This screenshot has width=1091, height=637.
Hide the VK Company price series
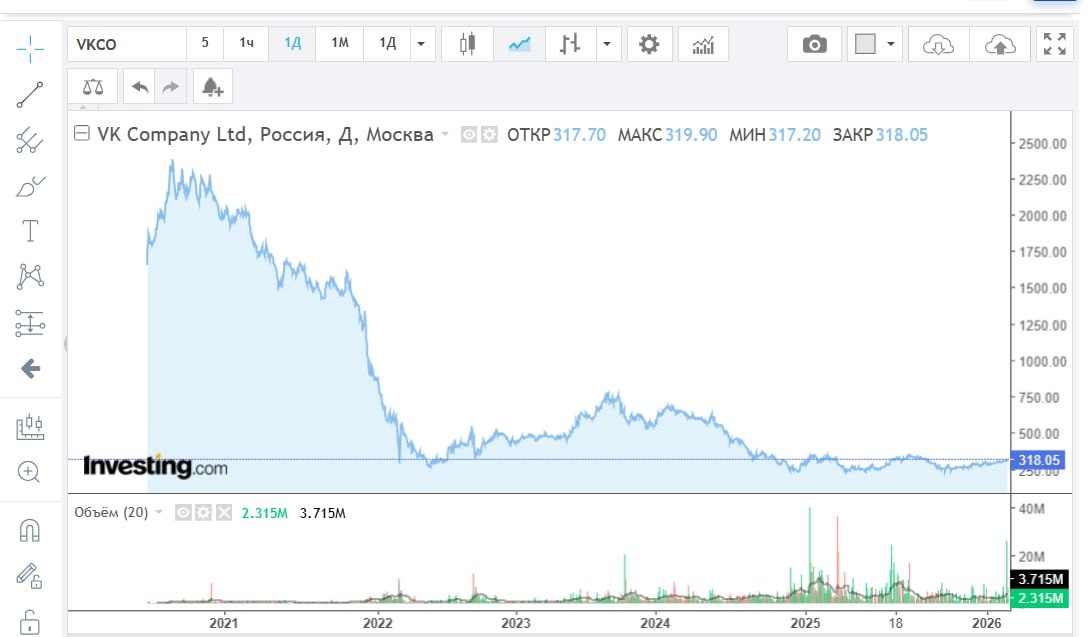(x=469, y=134)
